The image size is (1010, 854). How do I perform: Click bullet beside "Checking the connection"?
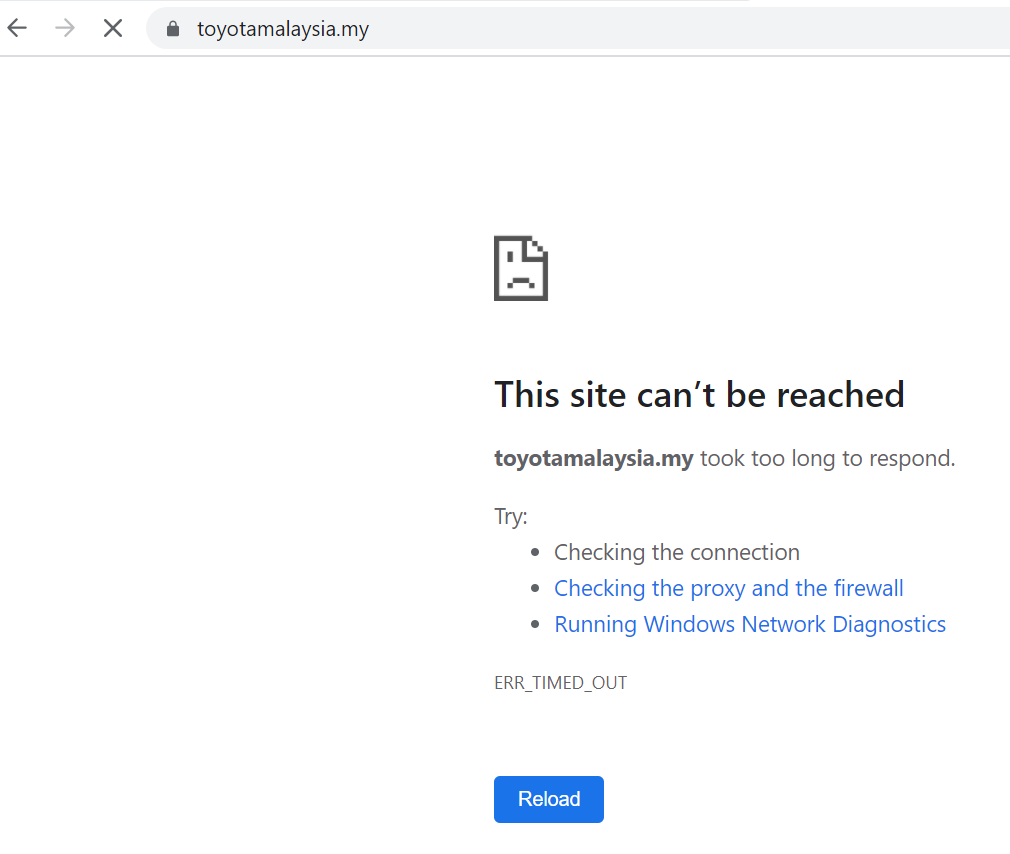[x=534, y=553]
